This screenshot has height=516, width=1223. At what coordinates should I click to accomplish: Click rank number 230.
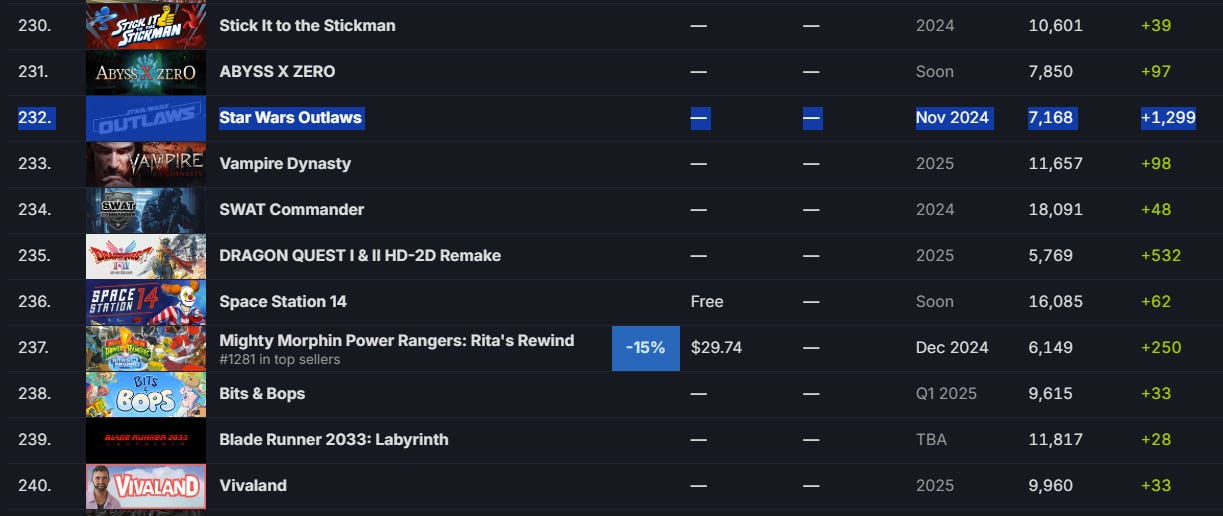35,26
